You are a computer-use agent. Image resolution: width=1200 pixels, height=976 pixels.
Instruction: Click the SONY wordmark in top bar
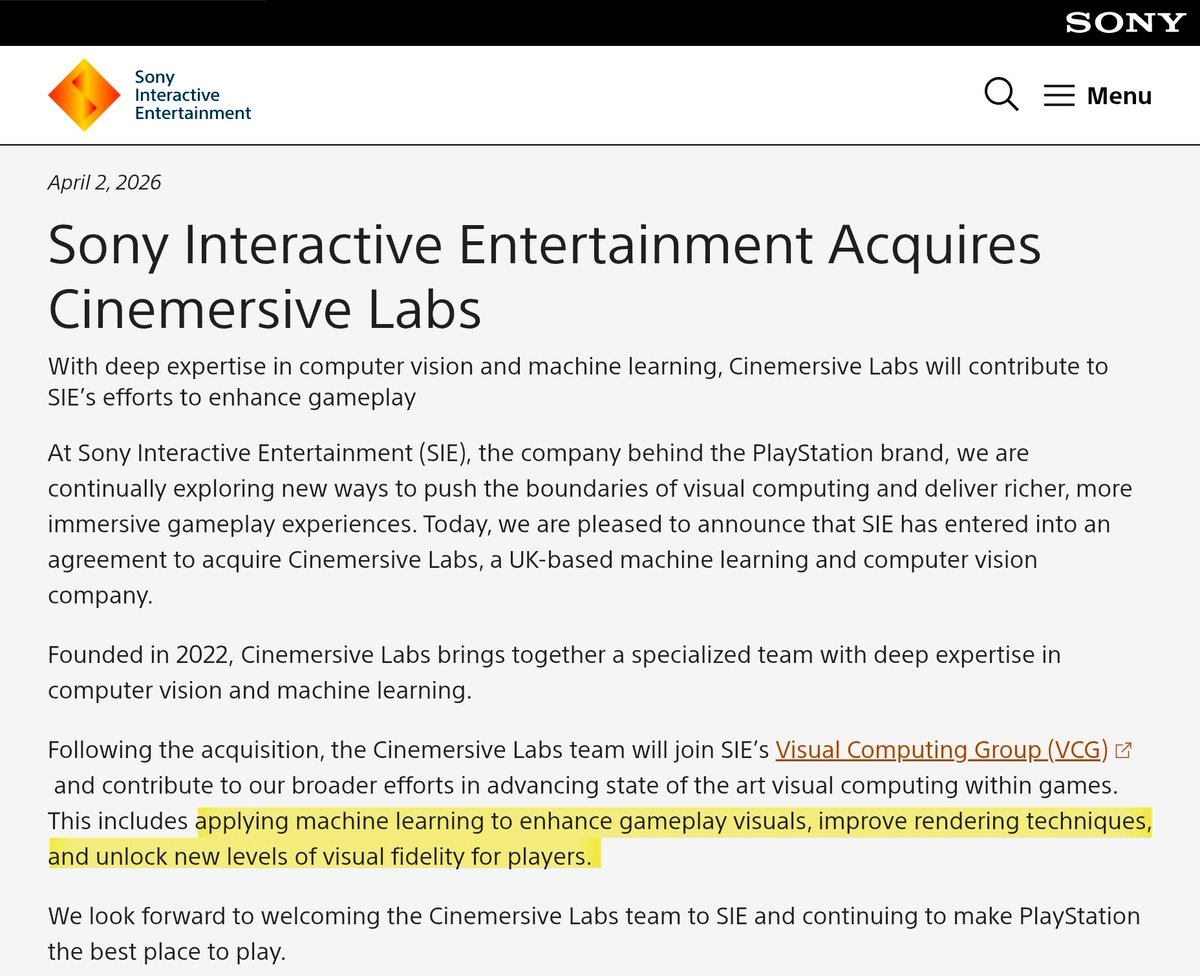pyautogui.click(x=1125, y=23)
